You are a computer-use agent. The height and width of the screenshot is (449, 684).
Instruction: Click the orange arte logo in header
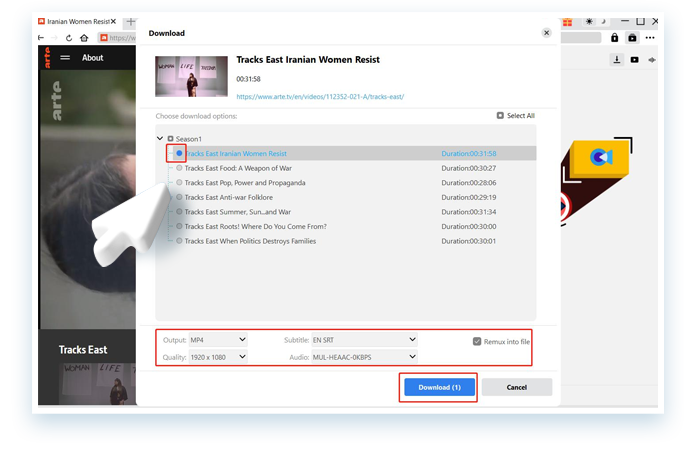pos(47,58)
